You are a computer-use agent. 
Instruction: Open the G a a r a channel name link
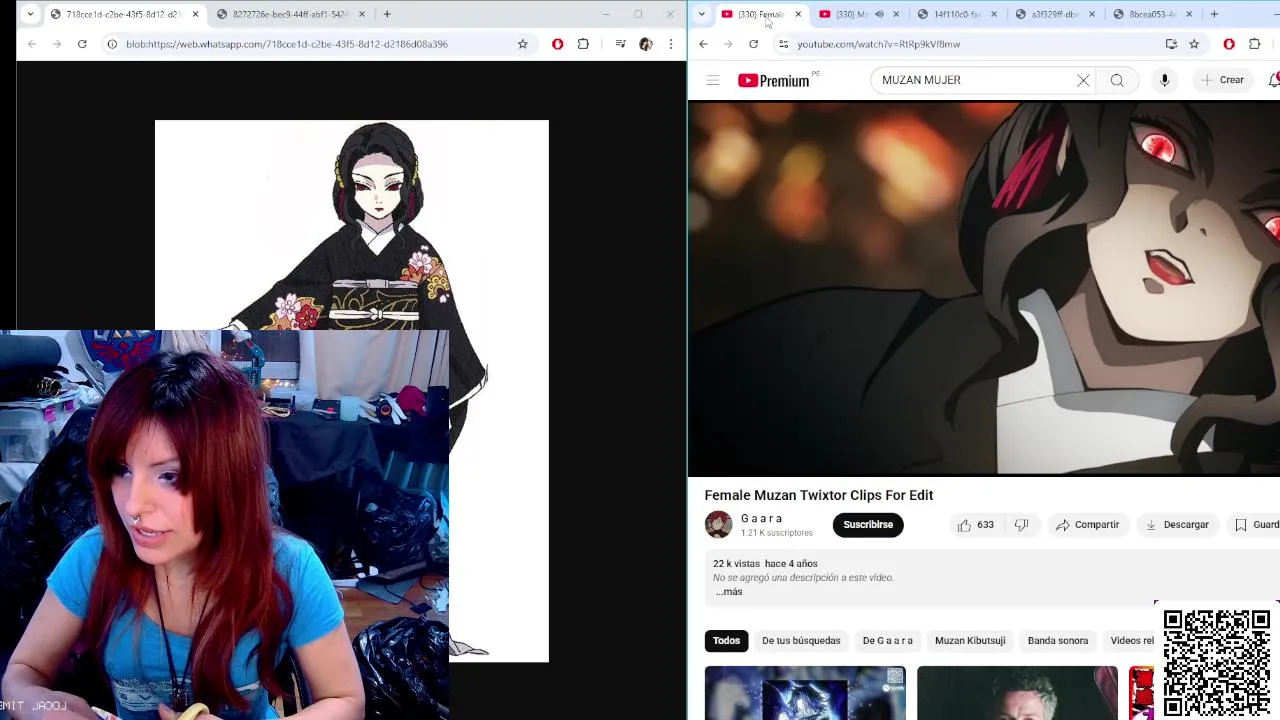point(761,518)
